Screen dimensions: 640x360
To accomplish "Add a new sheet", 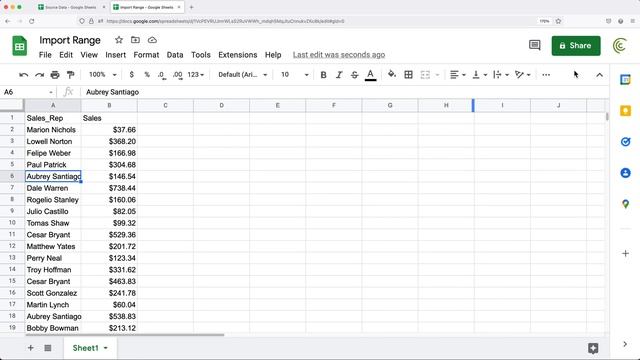I will coord(31,348).
